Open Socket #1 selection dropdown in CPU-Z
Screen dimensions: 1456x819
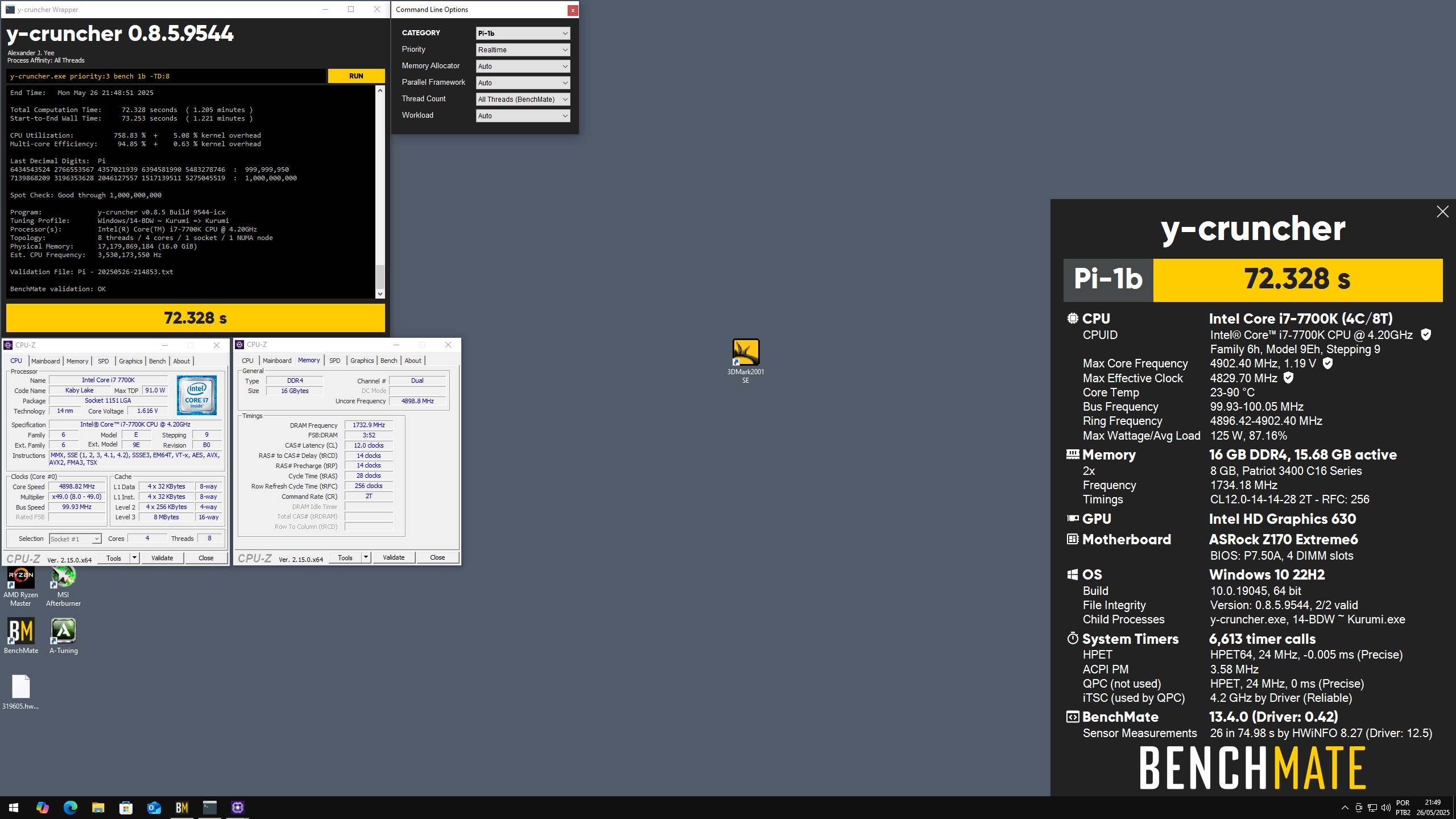click(x=75, y=539)
